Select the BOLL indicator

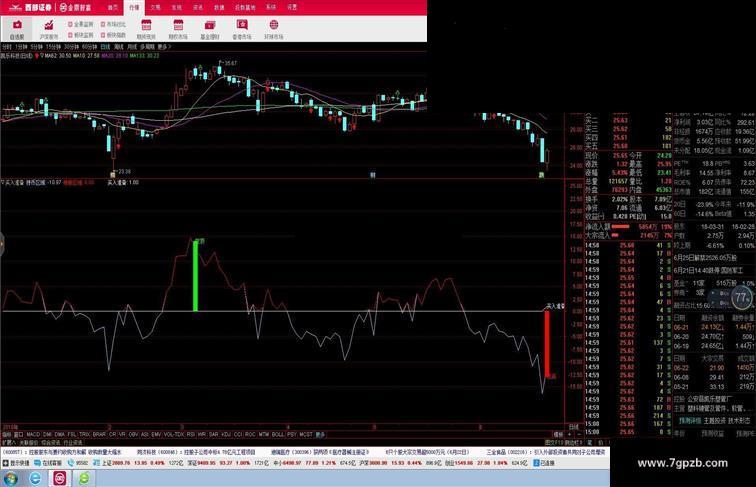278,434
